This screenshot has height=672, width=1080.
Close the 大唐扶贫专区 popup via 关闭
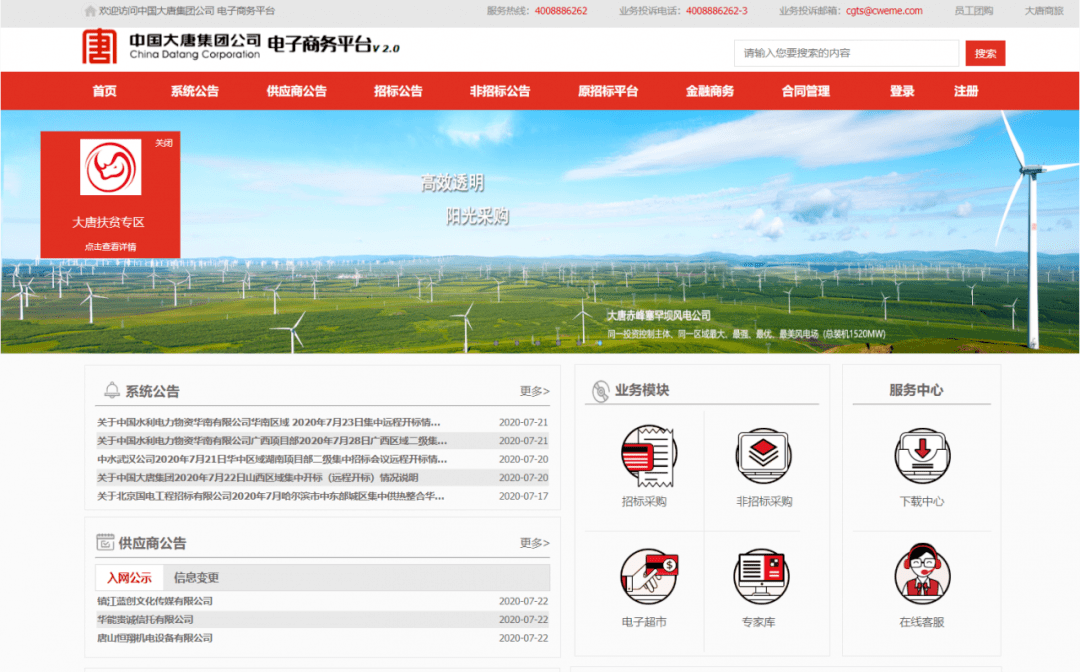point(164,143)
